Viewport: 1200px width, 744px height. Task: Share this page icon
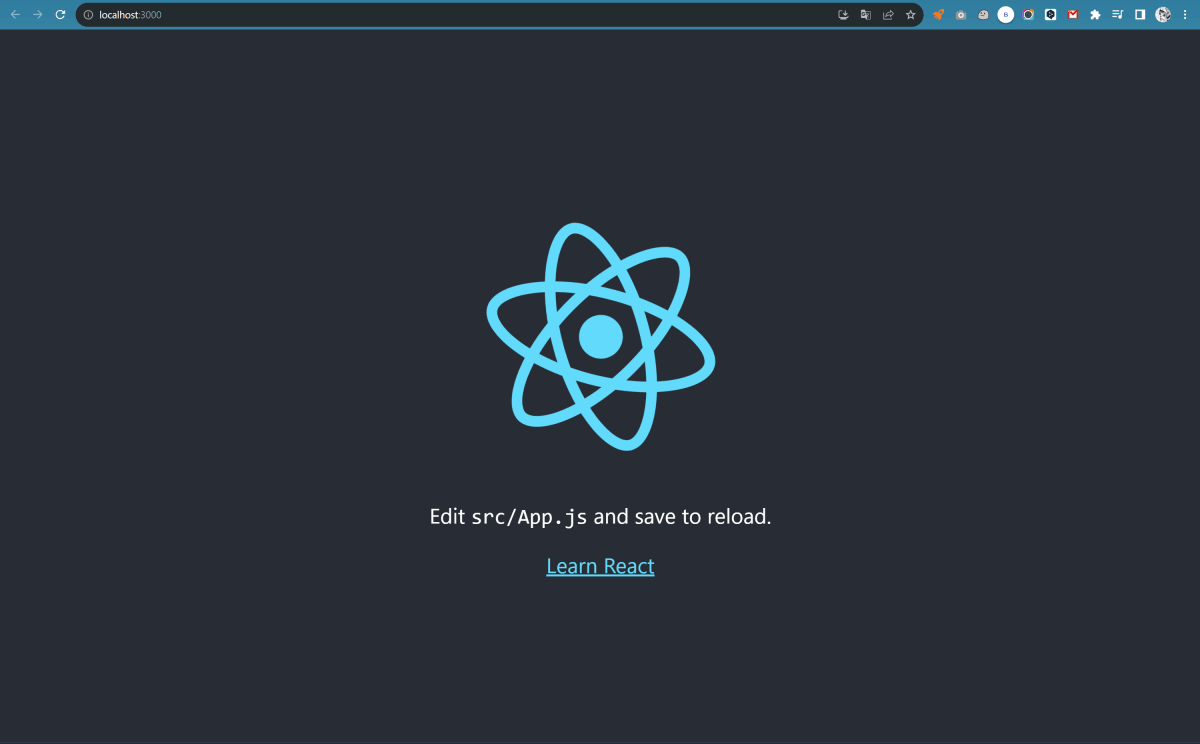click(x=888, y=15)
